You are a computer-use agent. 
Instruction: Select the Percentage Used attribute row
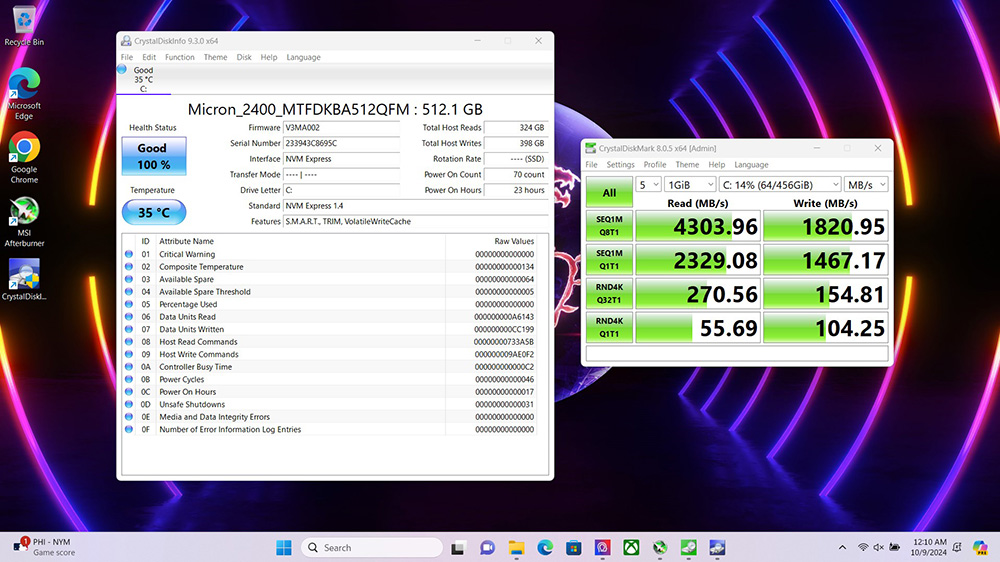330,304
